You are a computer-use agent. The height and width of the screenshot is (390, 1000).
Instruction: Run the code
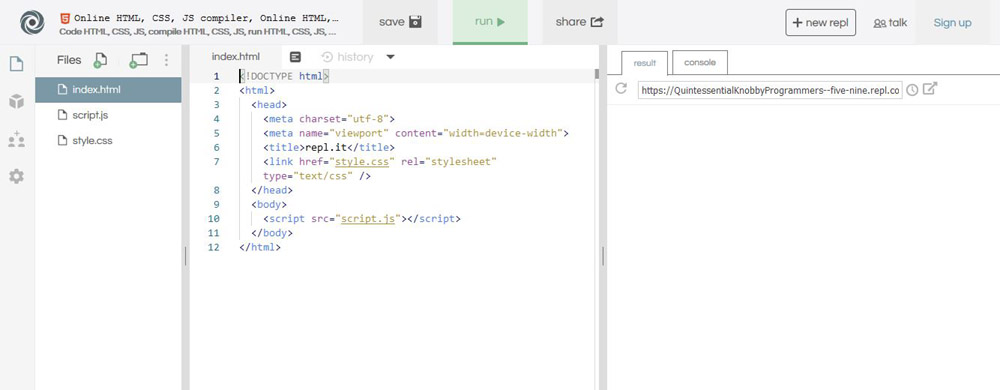pyautogui.click(x=490, y=22)
